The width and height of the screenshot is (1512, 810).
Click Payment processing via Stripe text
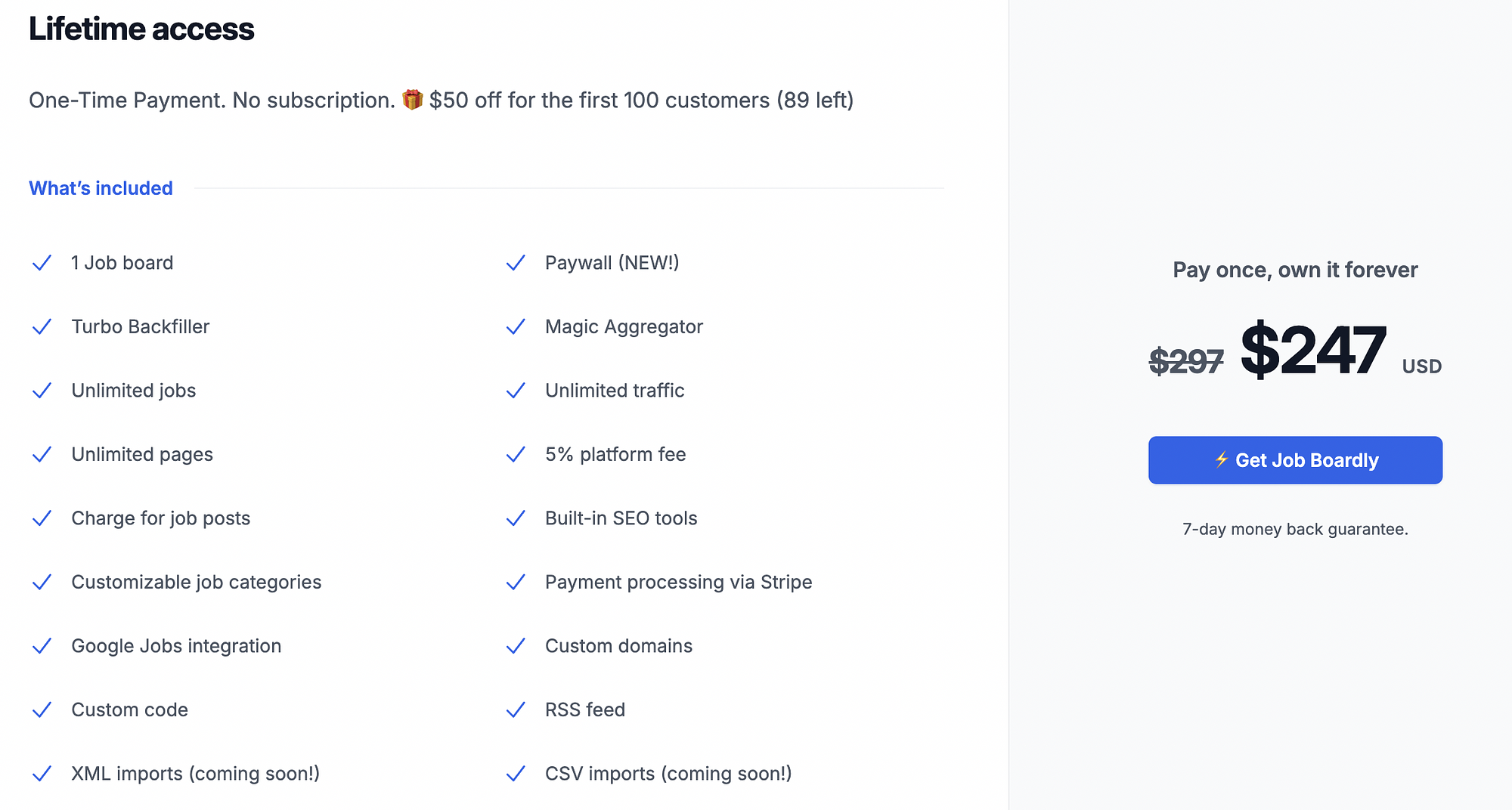coord(678,582)
